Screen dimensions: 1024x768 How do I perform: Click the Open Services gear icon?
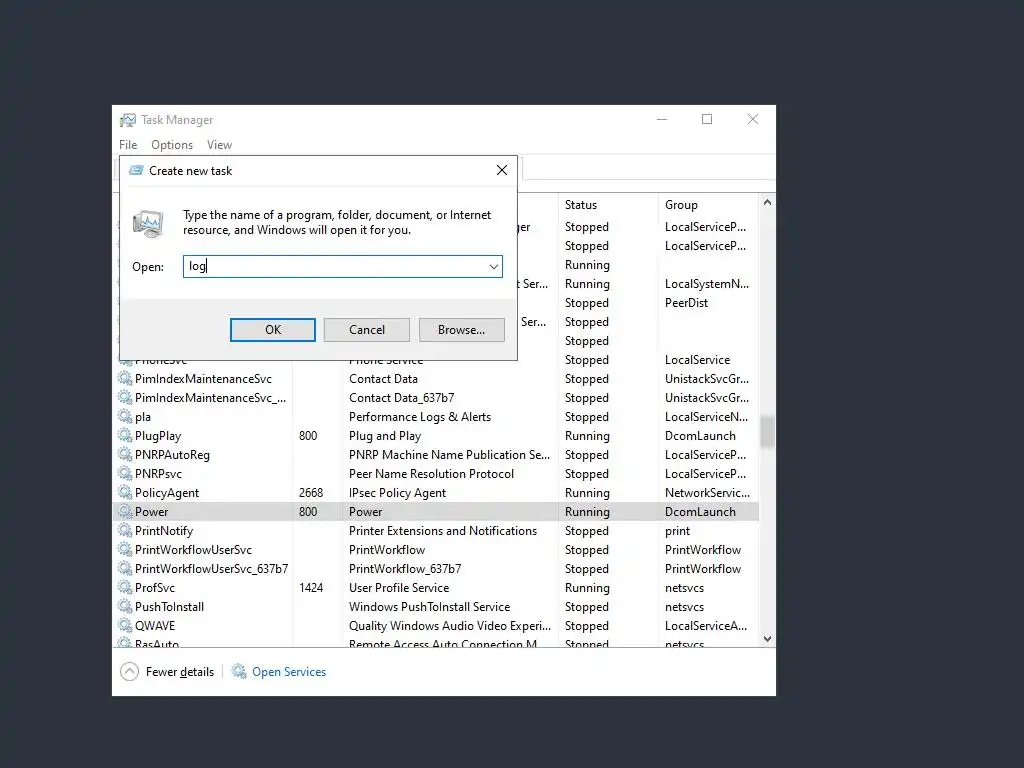pos(239,671)
